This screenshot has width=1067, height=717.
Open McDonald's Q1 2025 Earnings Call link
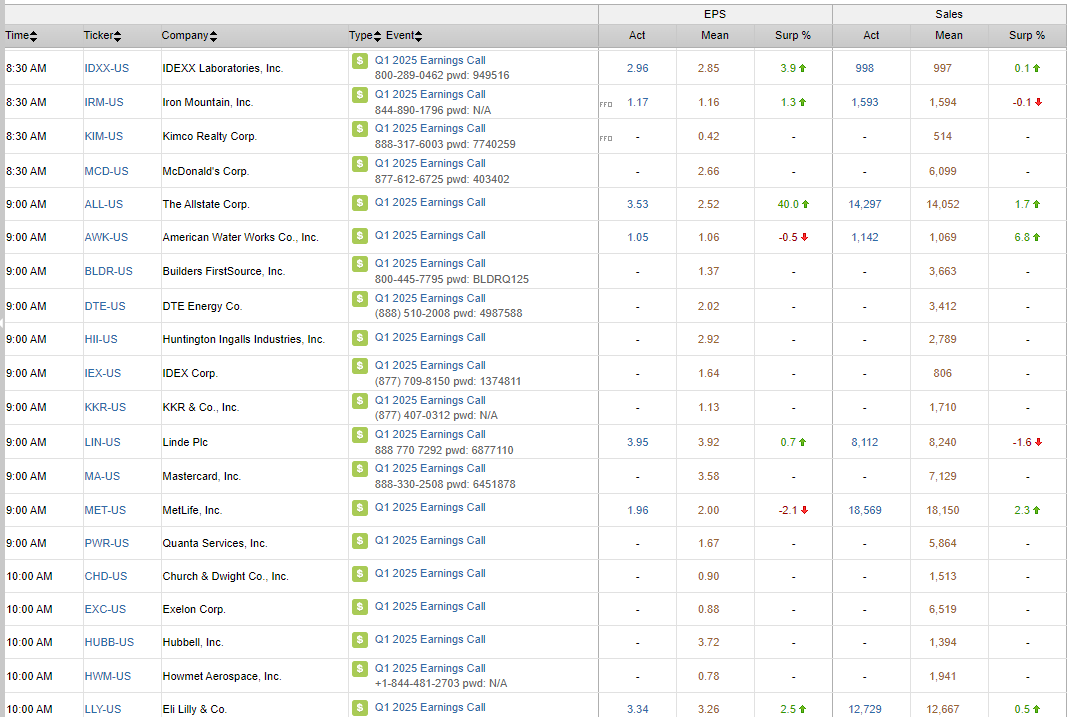(430, 163)
